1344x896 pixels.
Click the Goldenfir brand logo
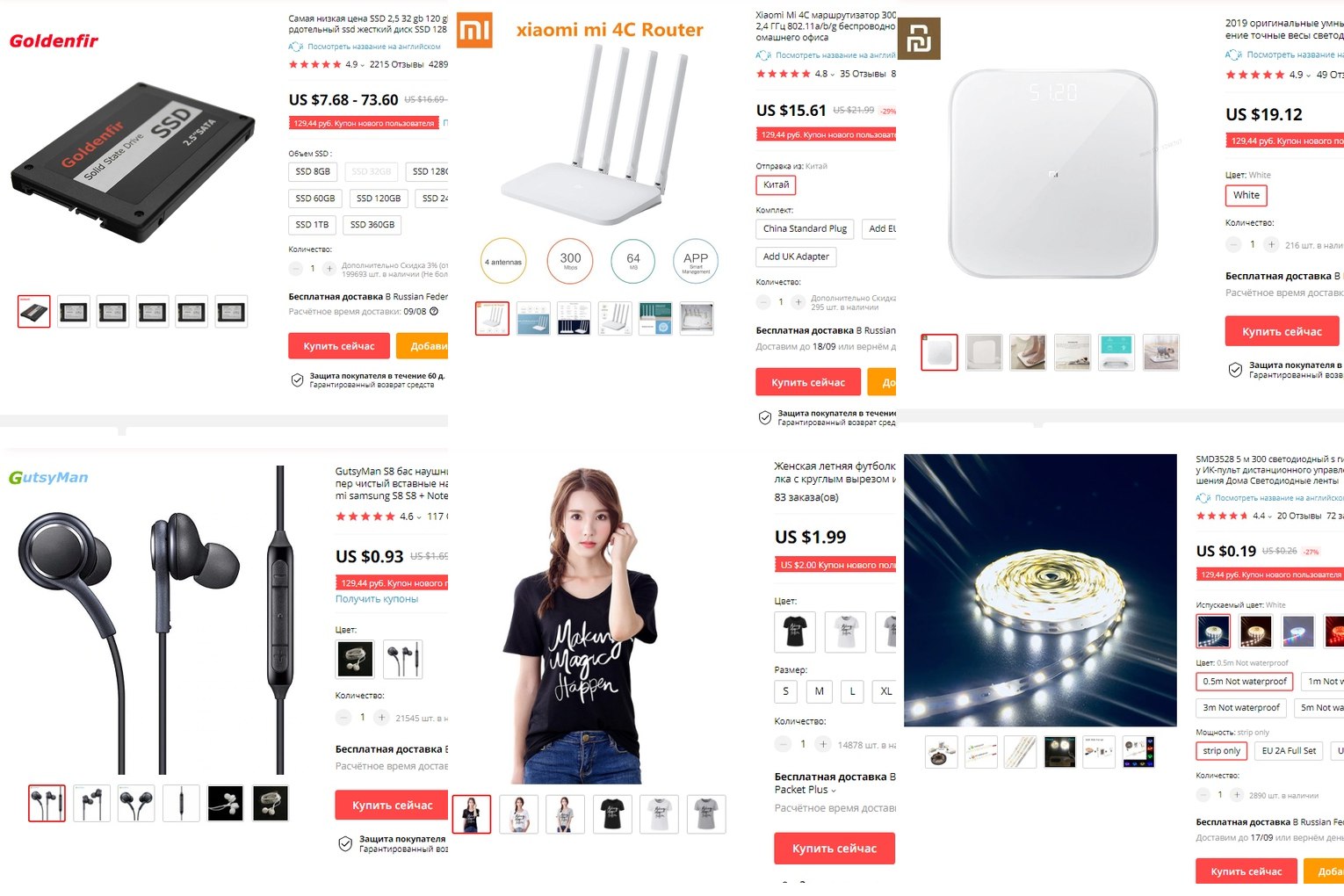(x=54, y=40)
